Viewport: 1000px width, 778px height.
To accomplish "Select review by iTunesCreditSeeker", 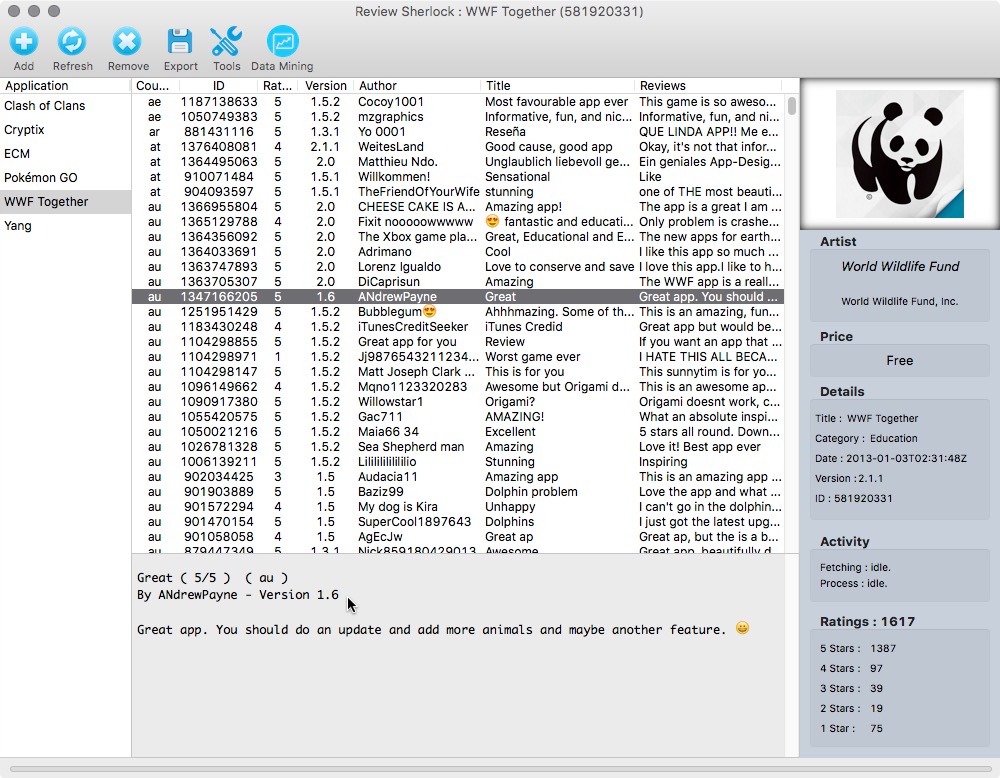I will (x=458, y=327).
